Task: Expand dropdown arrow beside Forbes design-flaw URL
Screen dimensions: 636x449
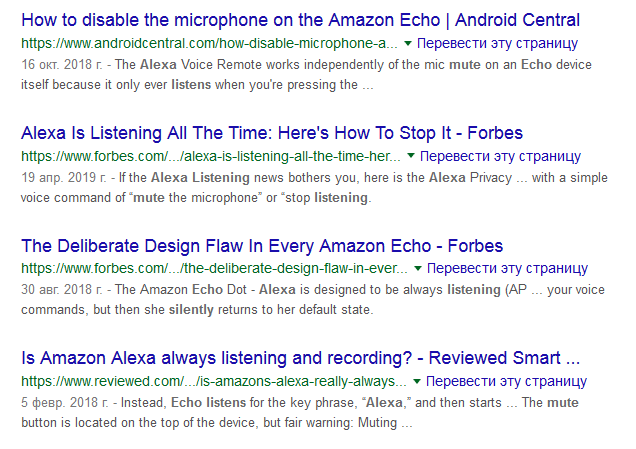Action: tap(418, 270)
